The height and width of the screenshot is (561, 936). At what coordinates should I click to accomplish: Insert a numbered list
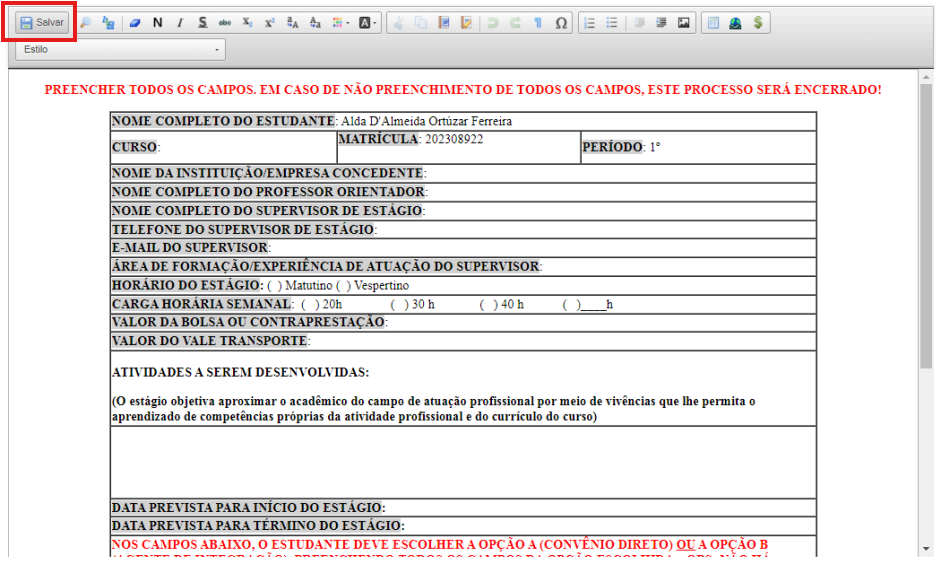pos(589,23)
